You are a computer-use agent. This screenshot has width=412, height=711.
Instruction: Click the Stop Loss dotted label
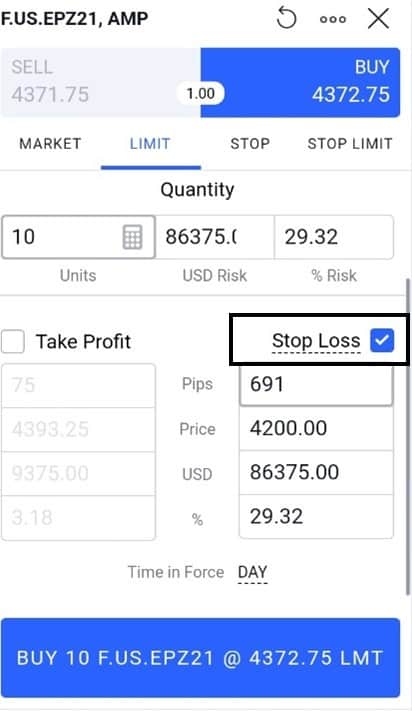click(x=316, y=341)
